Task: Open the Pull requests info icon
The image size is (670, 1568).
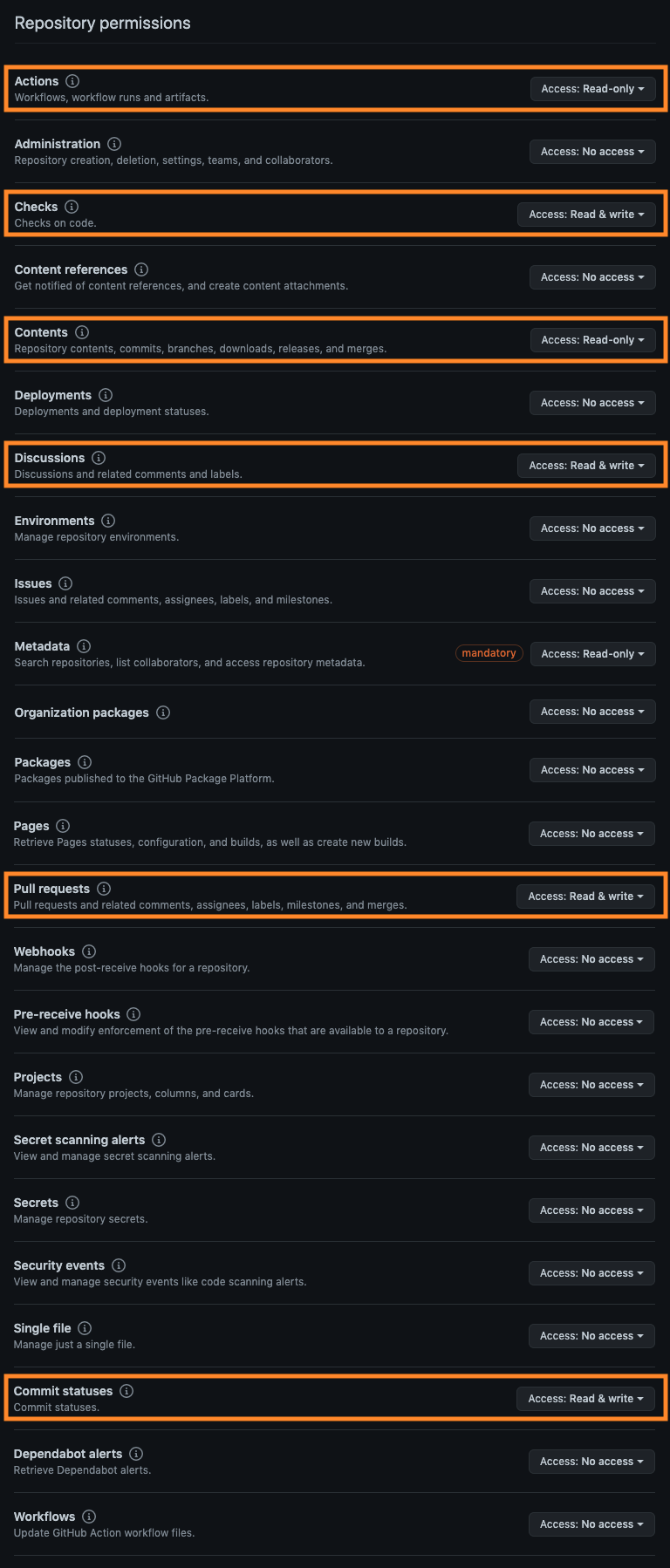Action: 104,889
